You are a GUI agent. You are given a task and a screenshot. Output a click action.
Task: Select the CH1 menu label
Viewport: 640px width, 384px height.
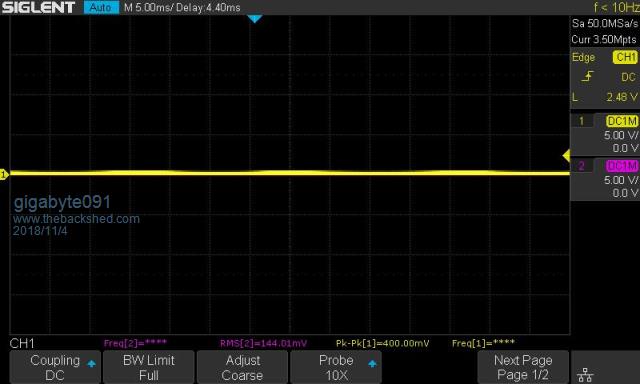pos(22,343)
